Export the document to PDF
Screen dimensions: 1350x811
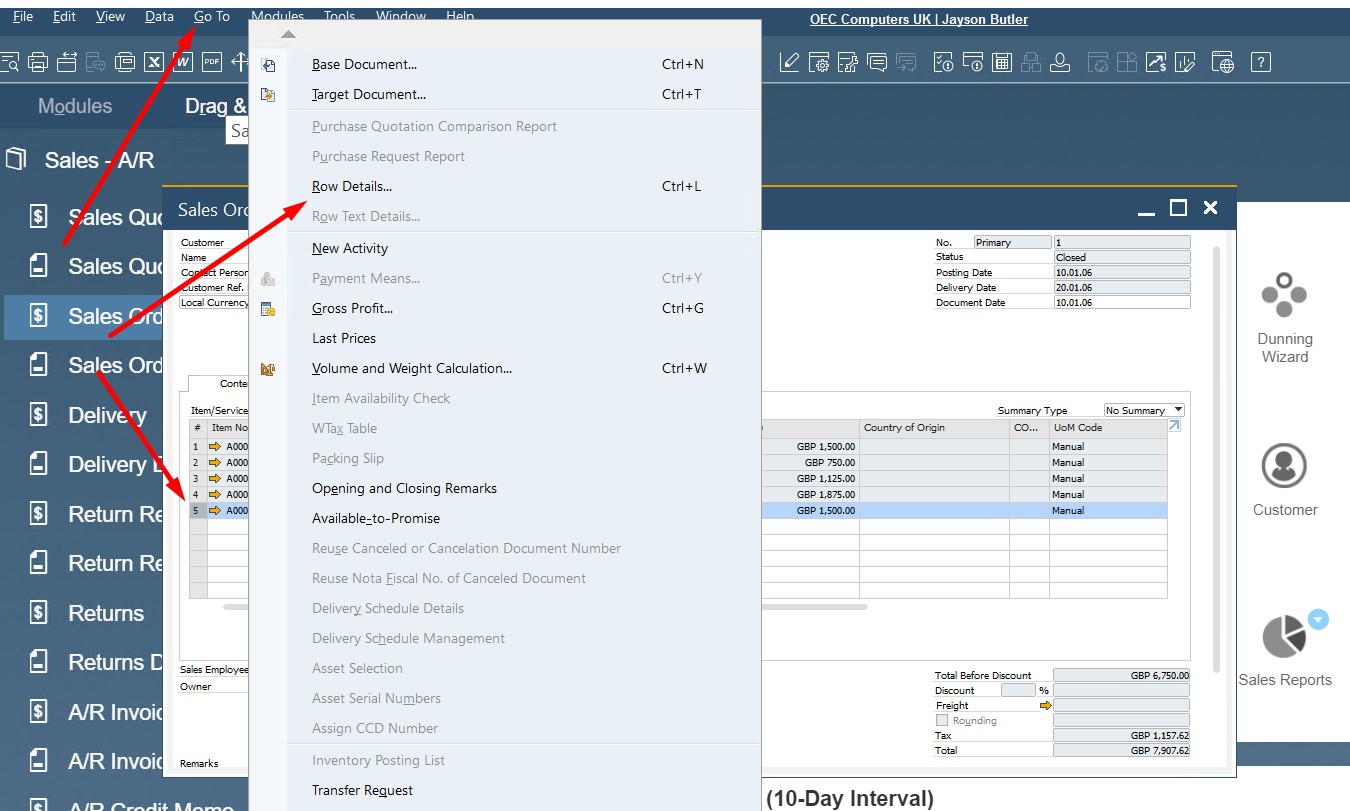[x=212, y=61]
